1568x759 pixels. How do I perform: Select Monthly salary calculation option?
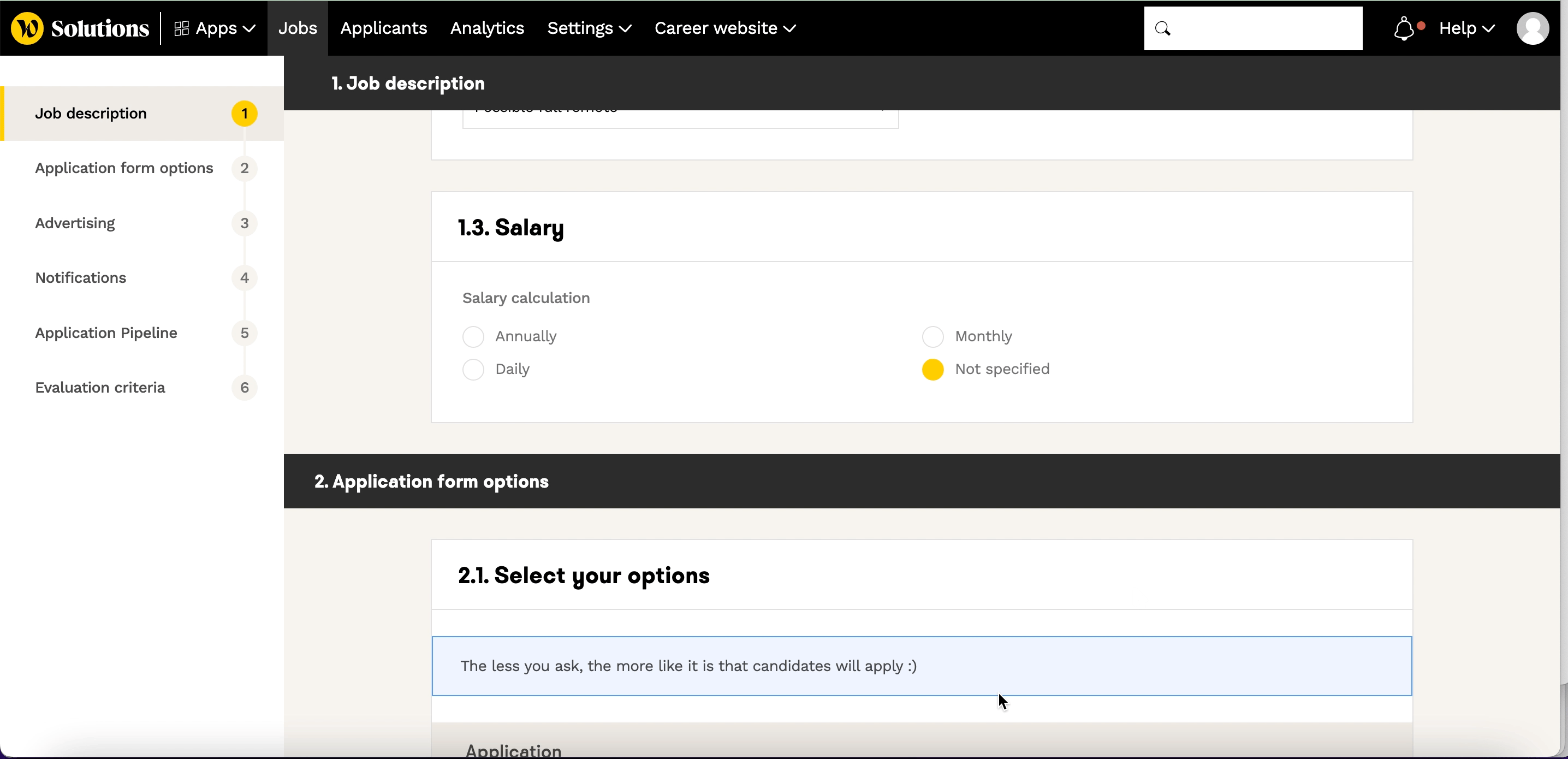tap(933, 336)
